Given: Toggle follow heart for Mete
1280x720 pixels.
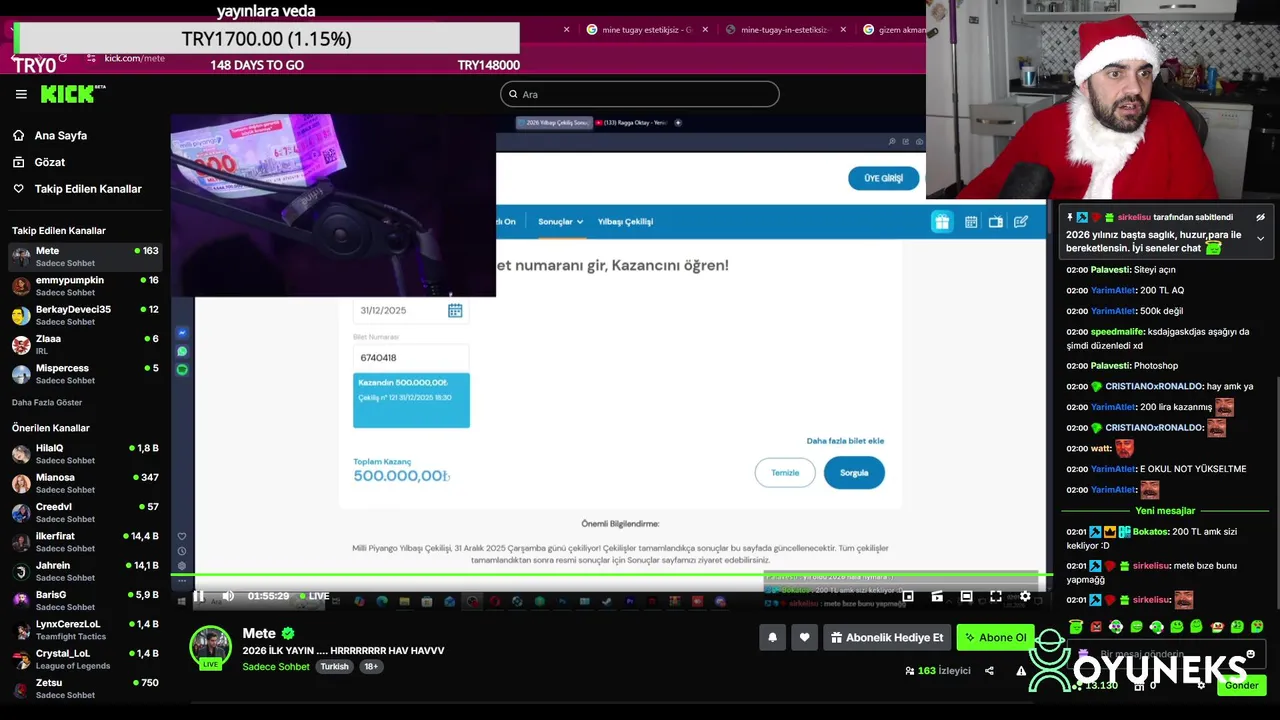Looking at the screenshot, I should pos(804,637).
